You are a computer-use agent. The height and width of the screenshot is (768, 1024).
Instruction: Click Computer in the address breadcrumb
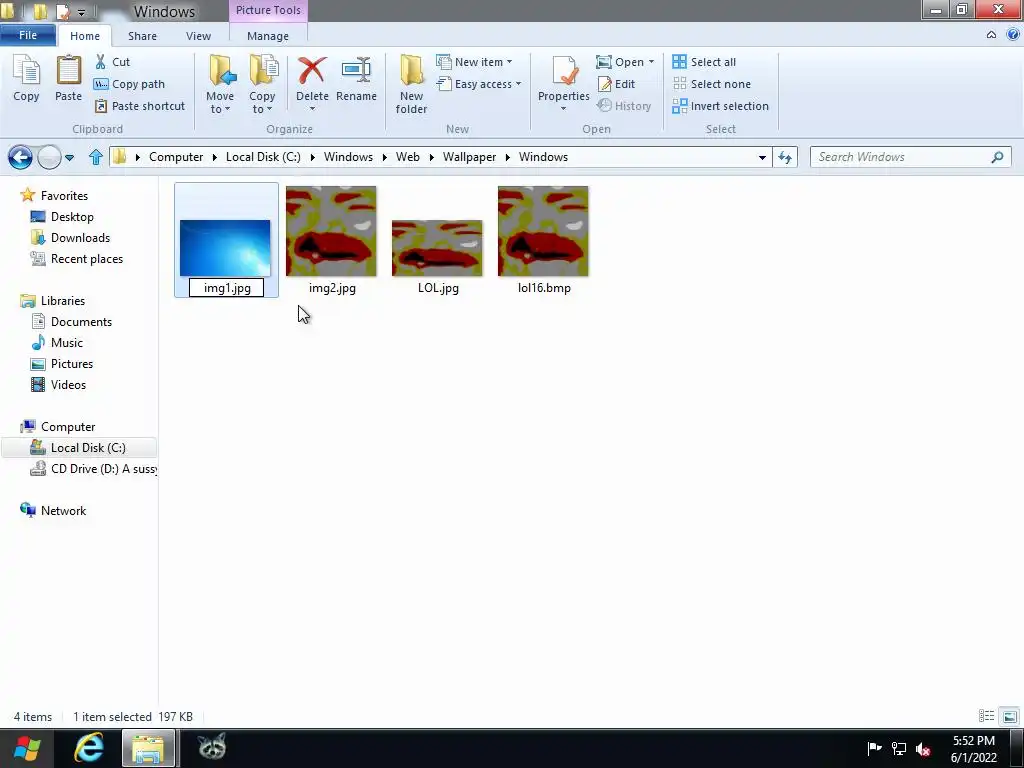[176, 157]
